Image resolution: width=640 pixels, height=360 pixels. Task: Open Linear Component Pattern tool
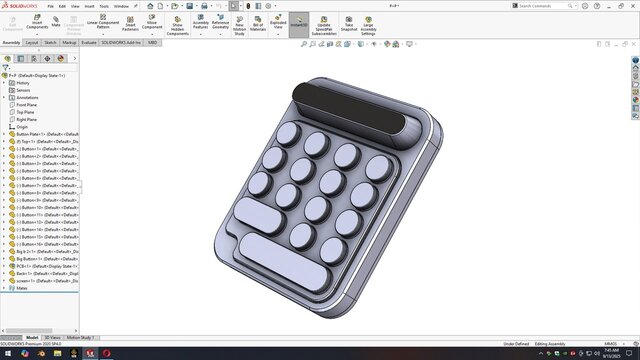click(103, 22)
